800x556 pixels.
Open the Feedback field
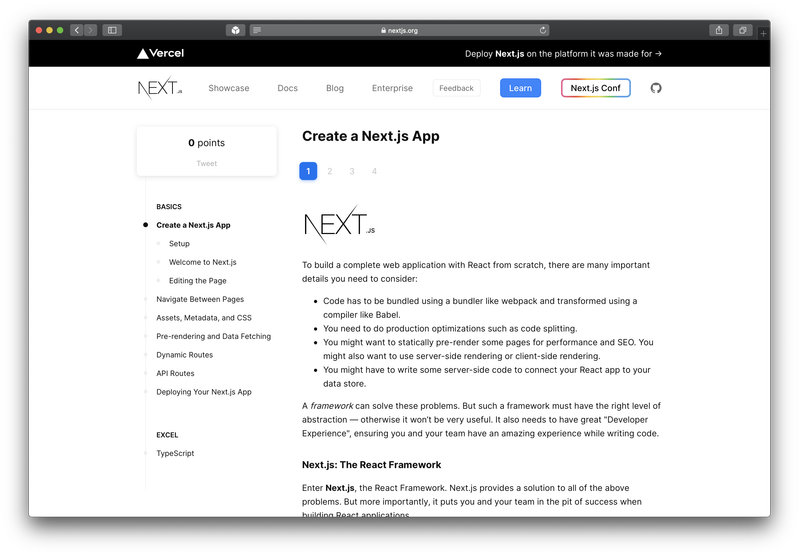[456, 88]
